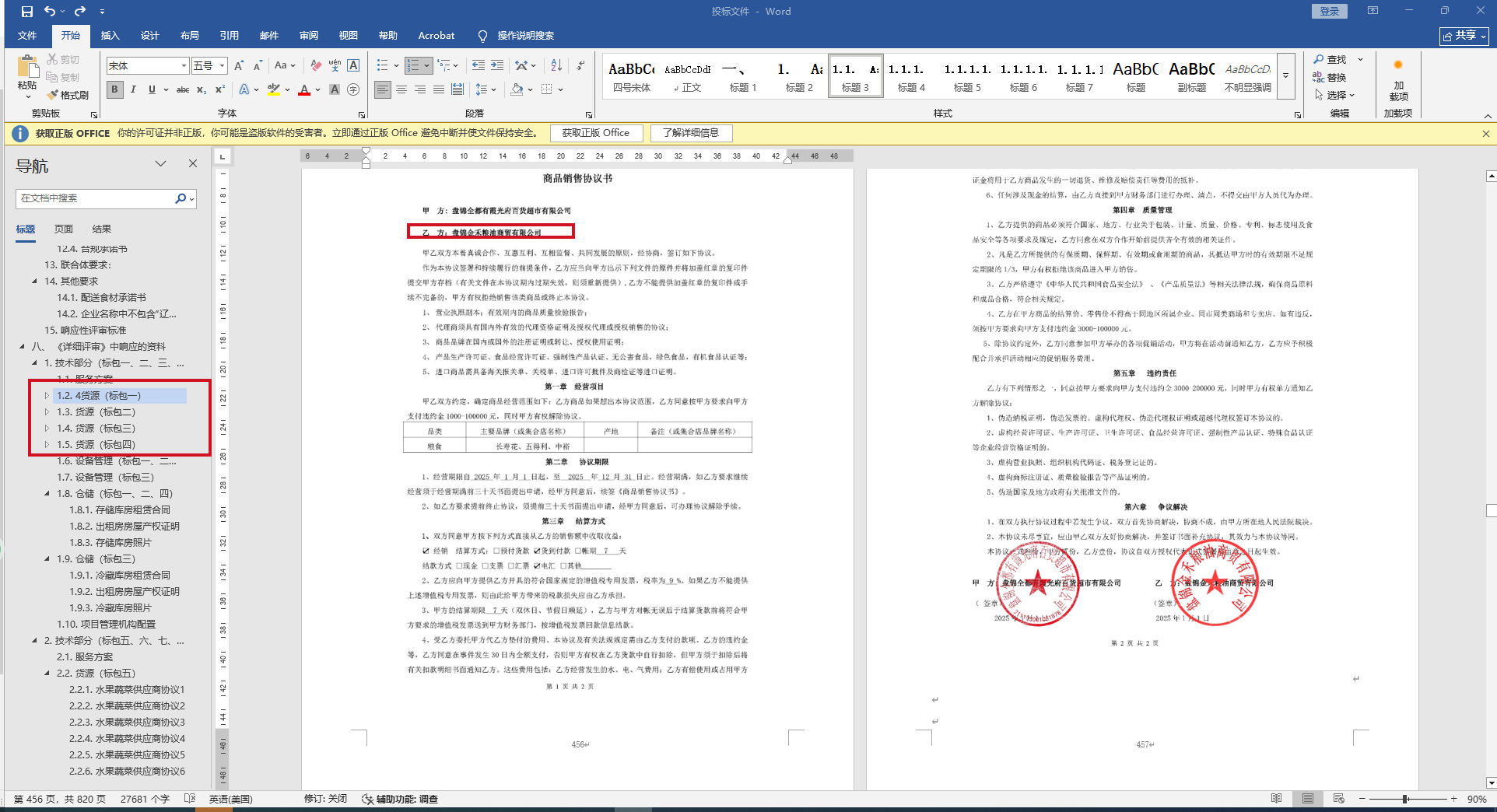This screenshot has width=1497, height=812.
Task: Cut the selection with 剪切
Action: coord(63,59)
